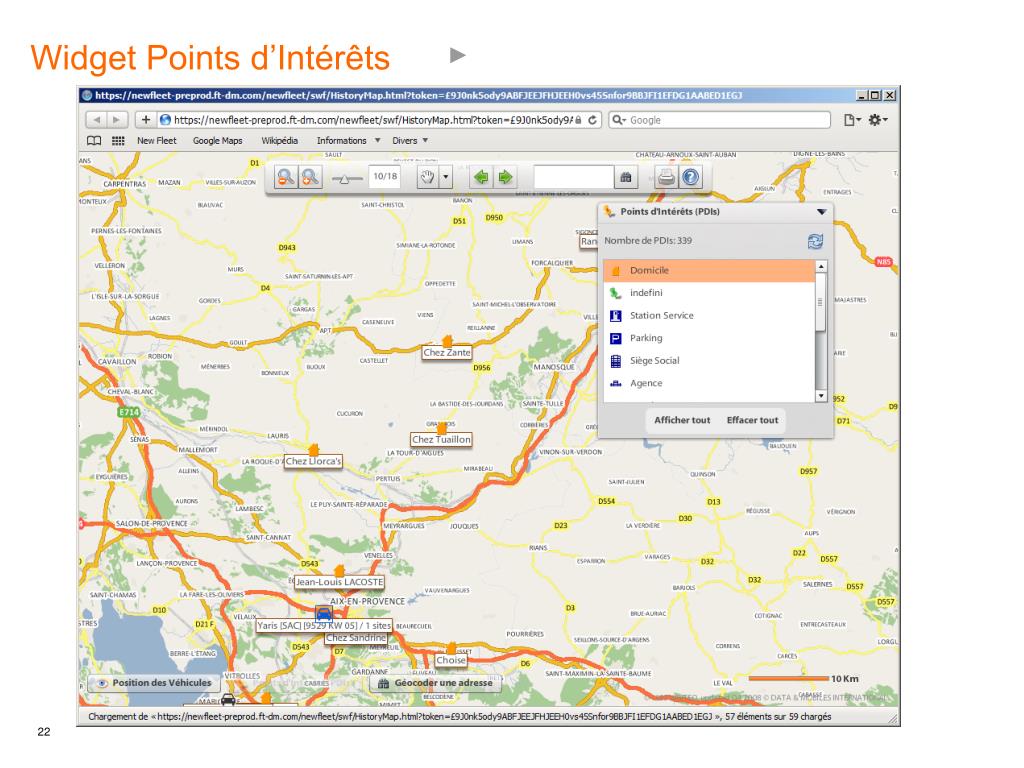The height and width of the screenshot is (768, 1024).
Task: Open the New Fleet bookmark
Action: [157, 140]
